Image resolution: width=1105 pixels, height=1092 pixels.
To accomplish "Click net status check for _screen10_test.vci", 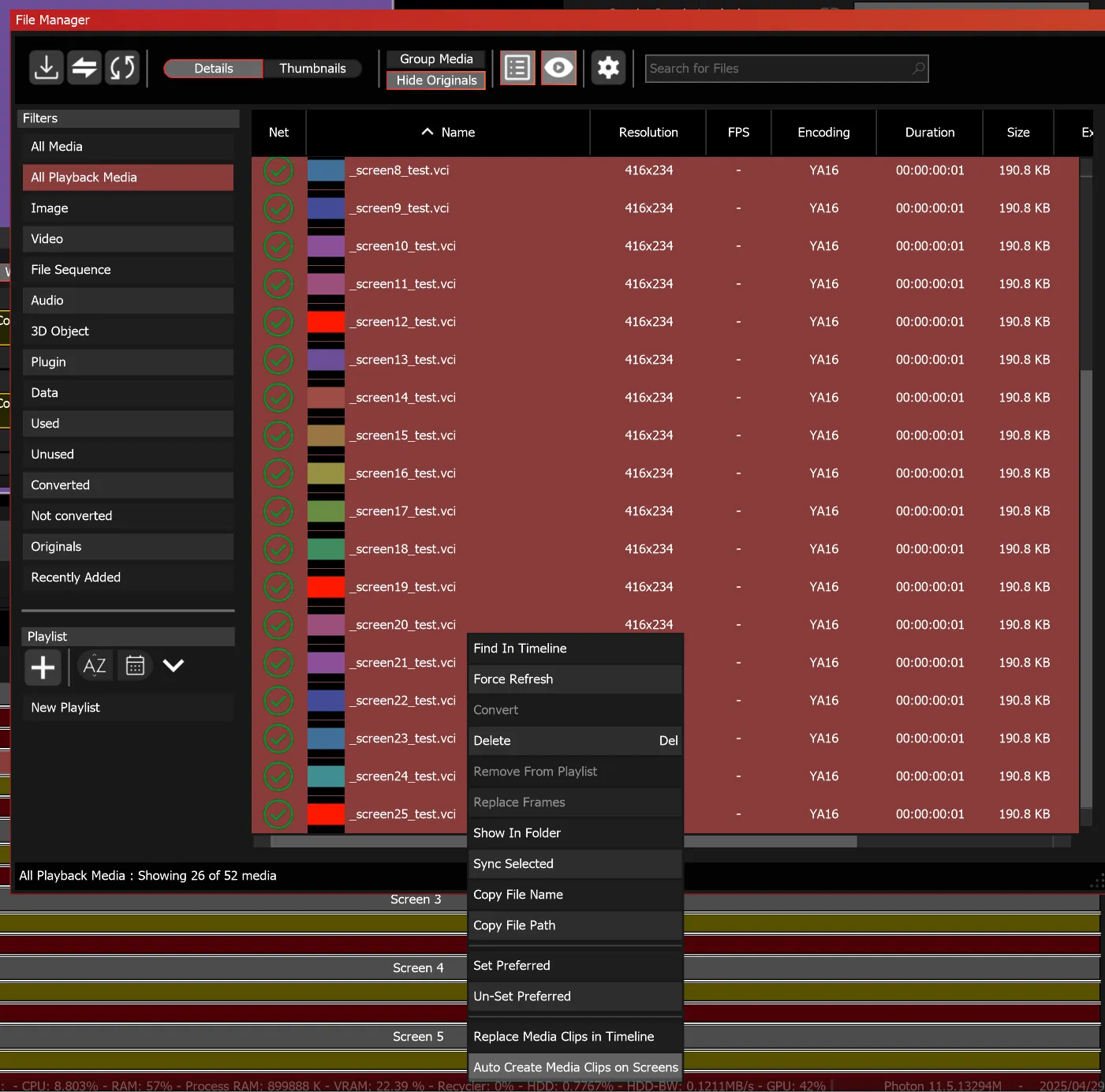I will point(278,246).
